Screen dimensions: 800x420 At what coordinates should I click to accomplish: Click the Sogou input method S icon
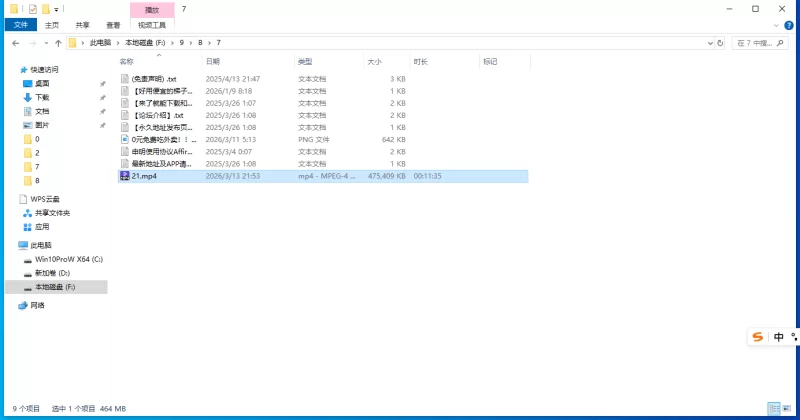[x=758, y=337]
